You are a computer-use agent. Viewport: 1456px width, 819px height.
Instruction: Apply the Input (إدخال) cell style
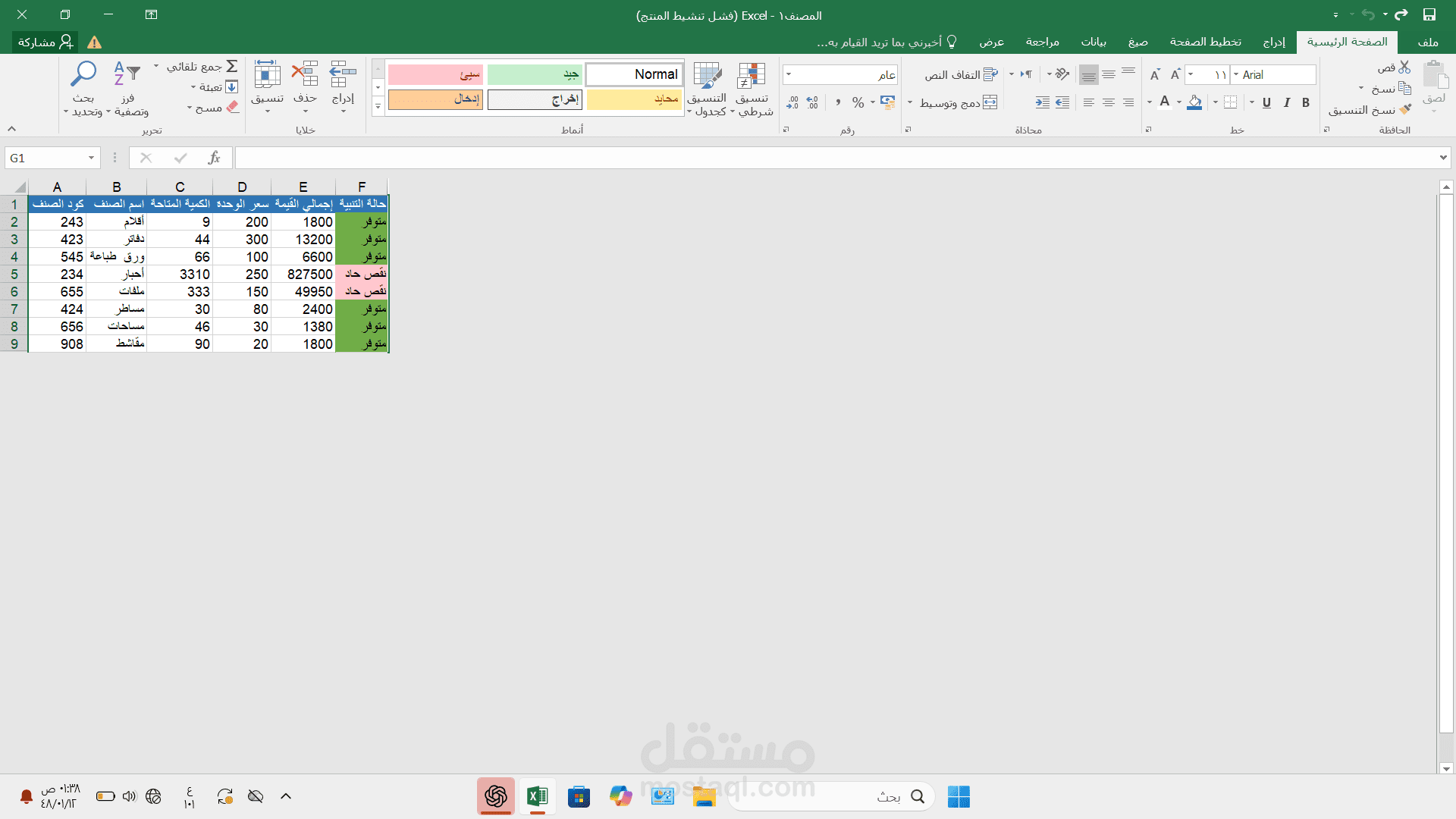pos(435,99)
